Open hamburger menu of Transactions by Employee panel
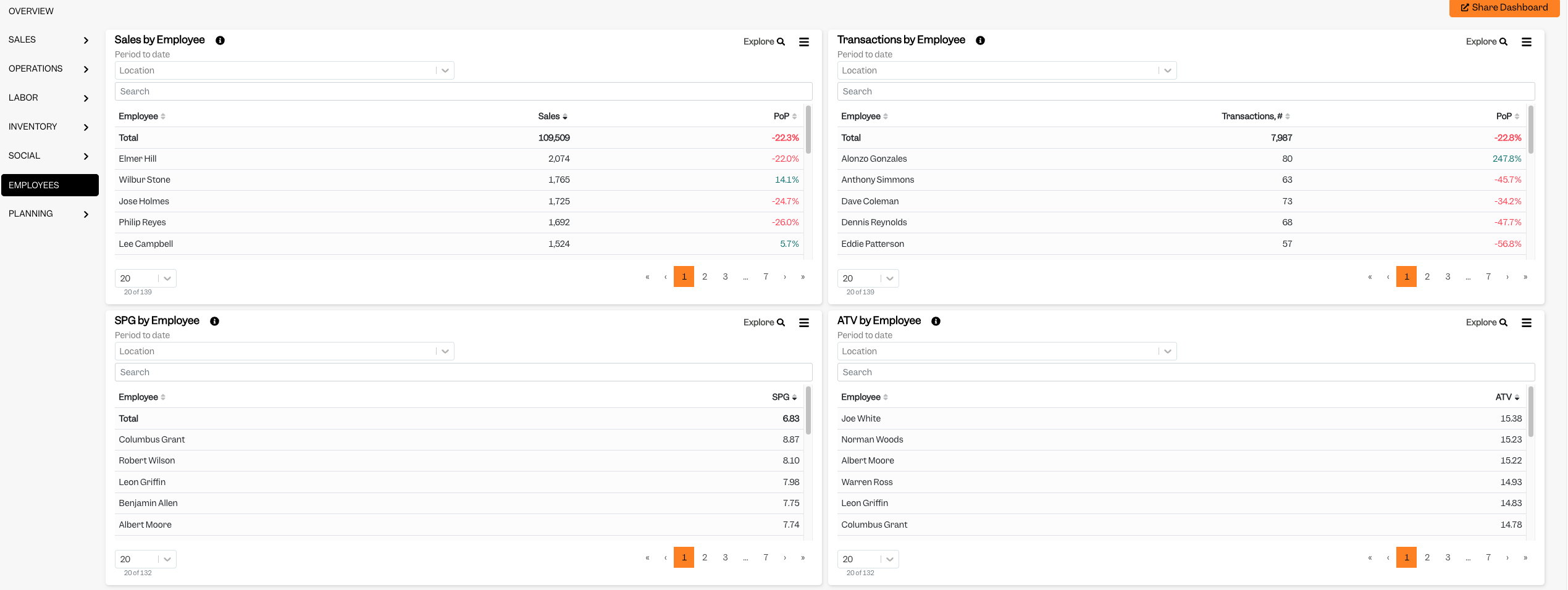The image size is (1568, 590). click(1527, 42)
